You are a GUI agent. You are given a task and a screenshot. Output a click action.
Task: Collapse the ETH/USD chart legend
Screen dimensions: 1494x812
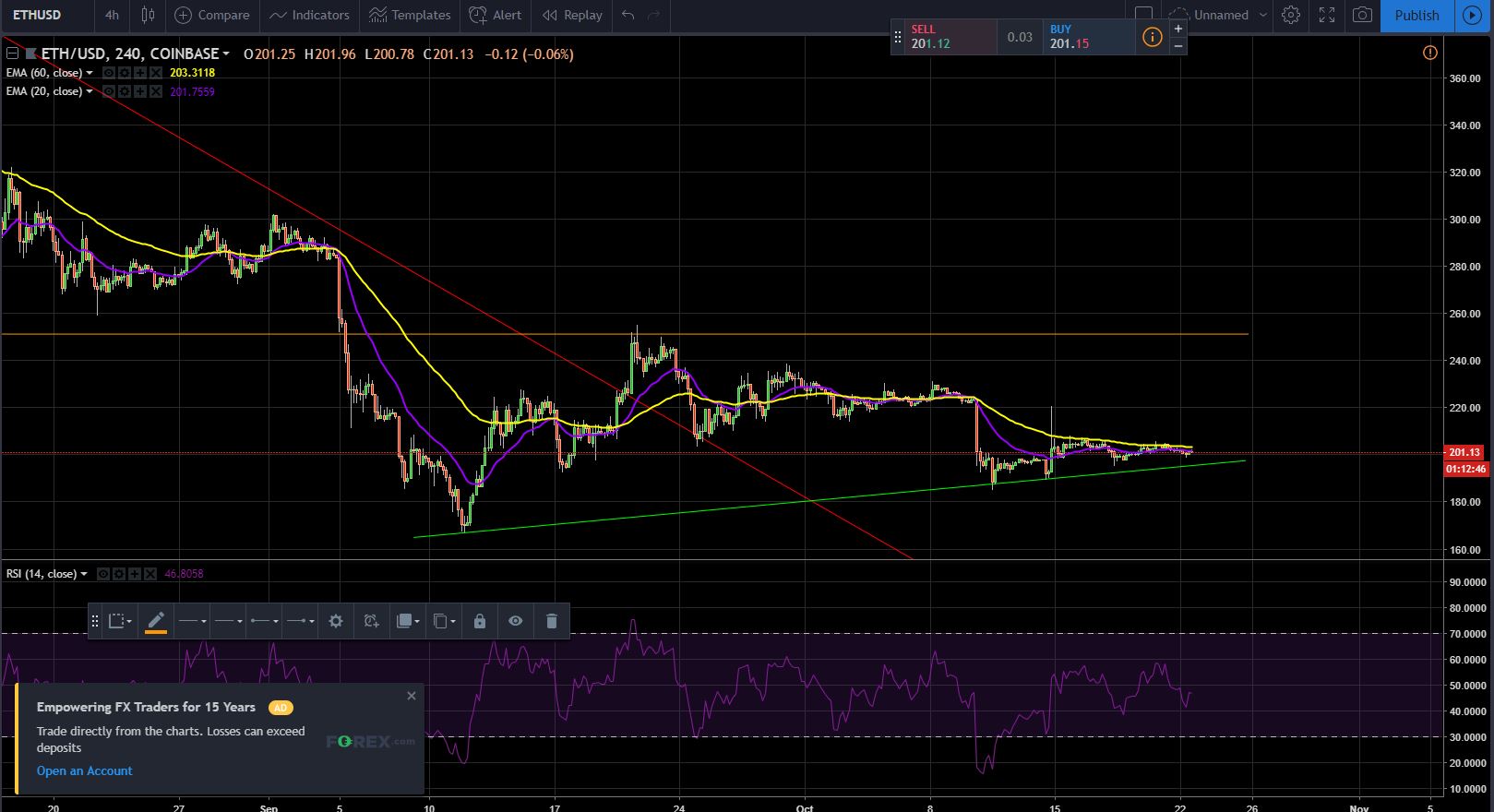tap(11, 54)
